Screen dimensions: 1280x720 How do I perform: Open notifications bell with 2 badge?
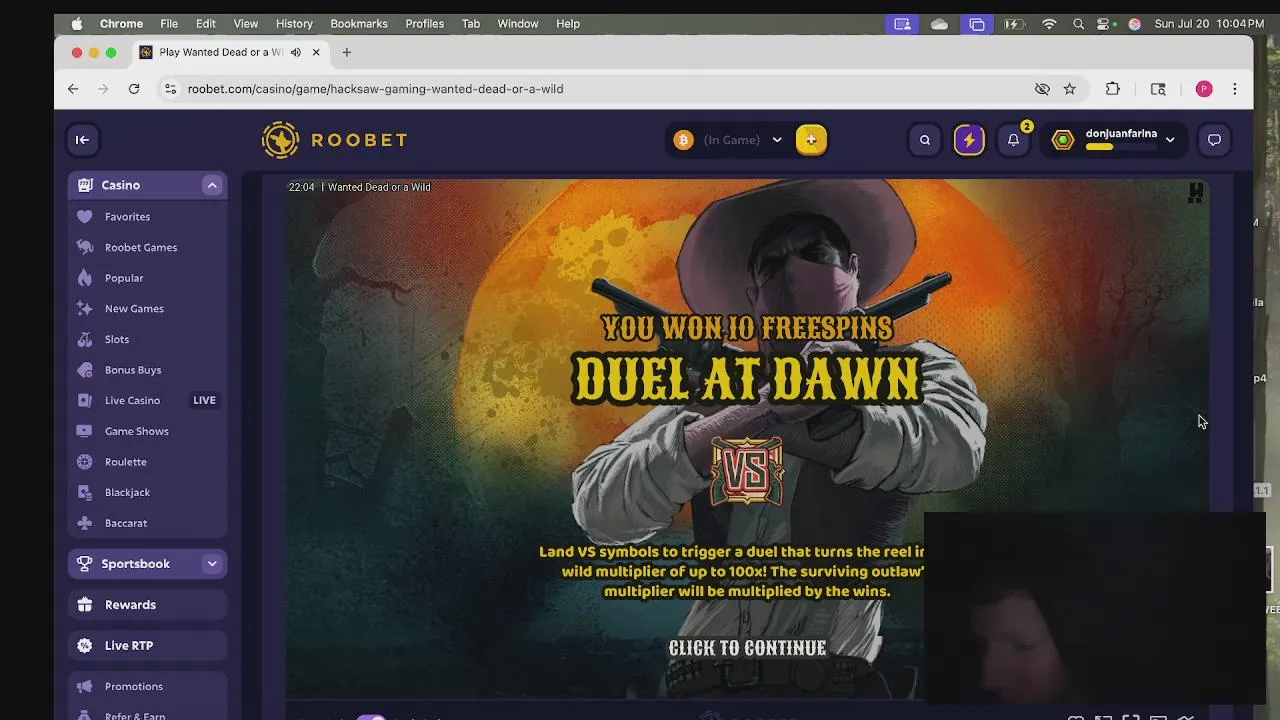pos(1013,140)
